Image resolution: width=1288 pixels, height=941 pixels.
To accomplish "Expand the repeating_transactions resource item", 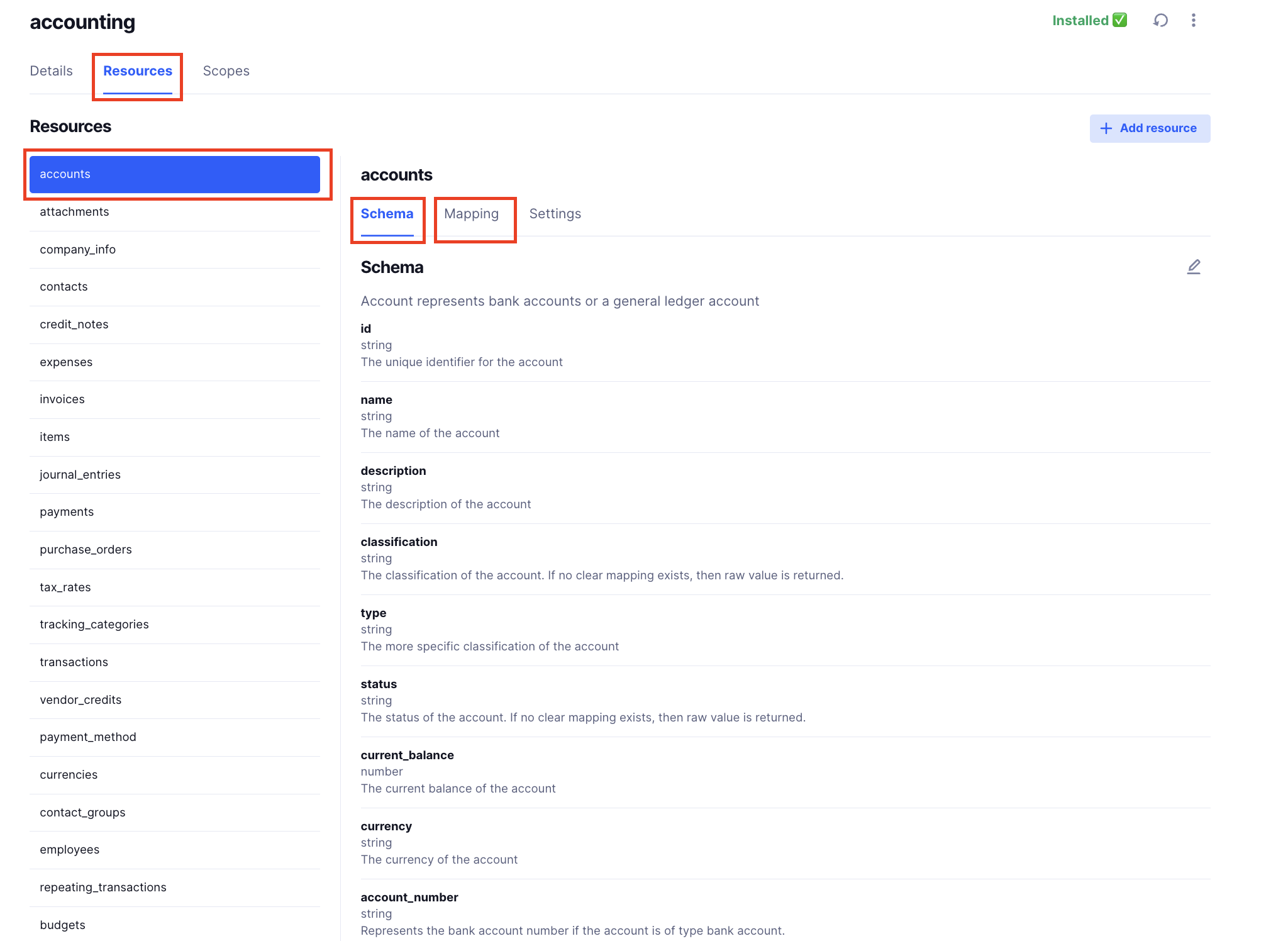I will [x=103, y=887].
